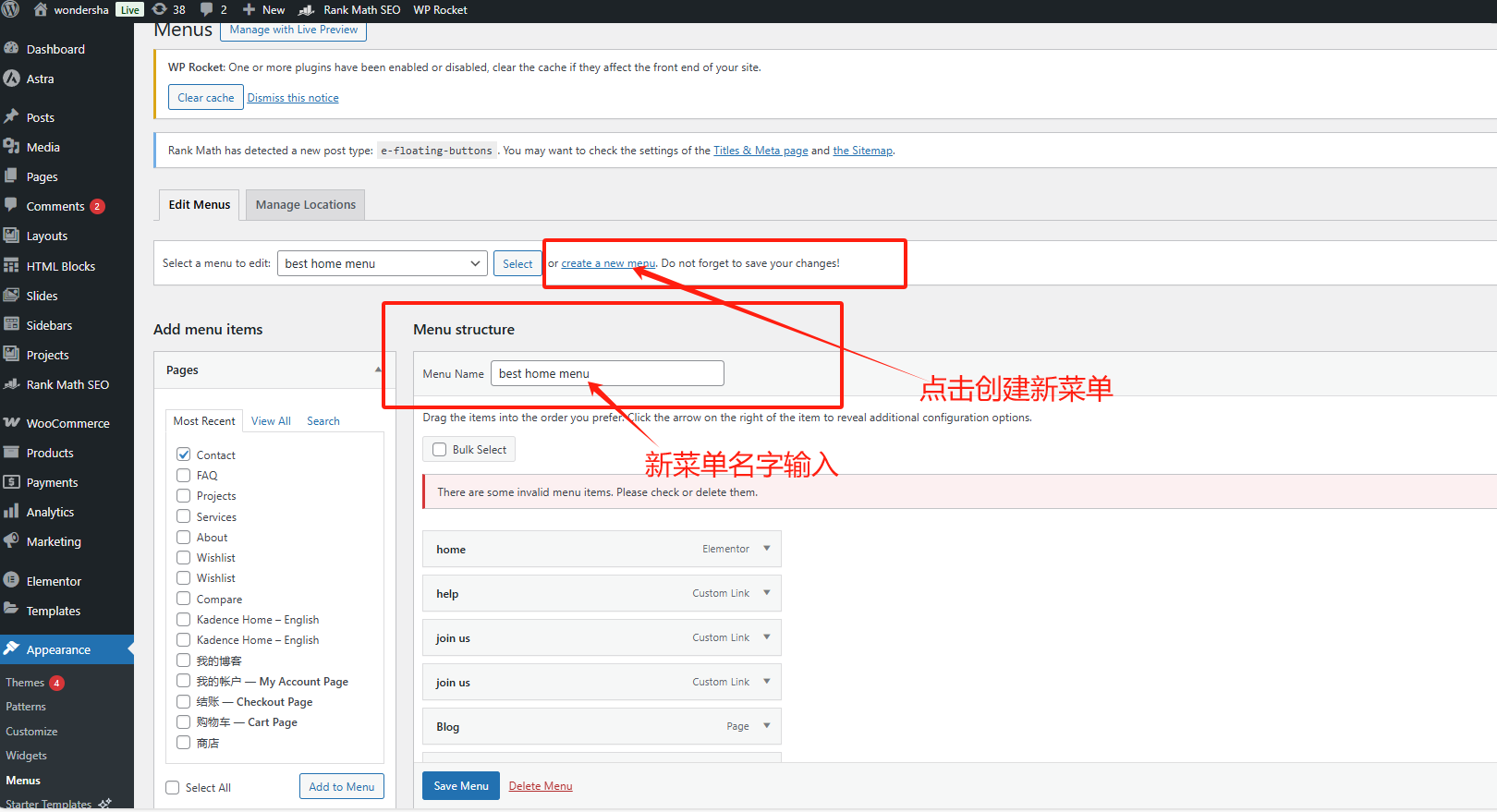Click the Products icon in the sidebar
Viewport: 1497px width, 812px height.
click(11, 452)
